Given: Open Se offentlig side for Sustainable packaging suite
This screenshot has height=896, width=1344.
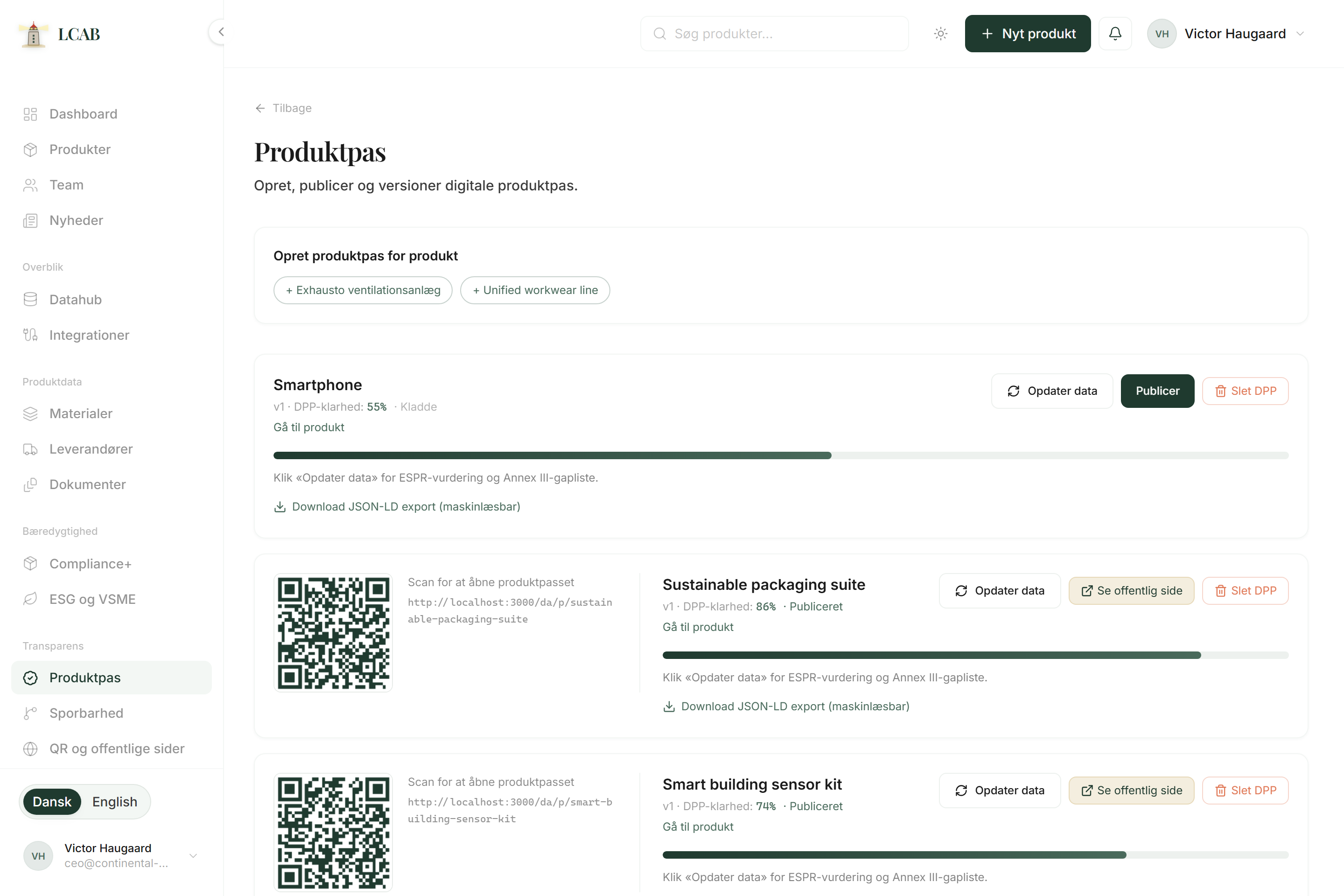Looking at the screenshot, I should point(1131,591).
